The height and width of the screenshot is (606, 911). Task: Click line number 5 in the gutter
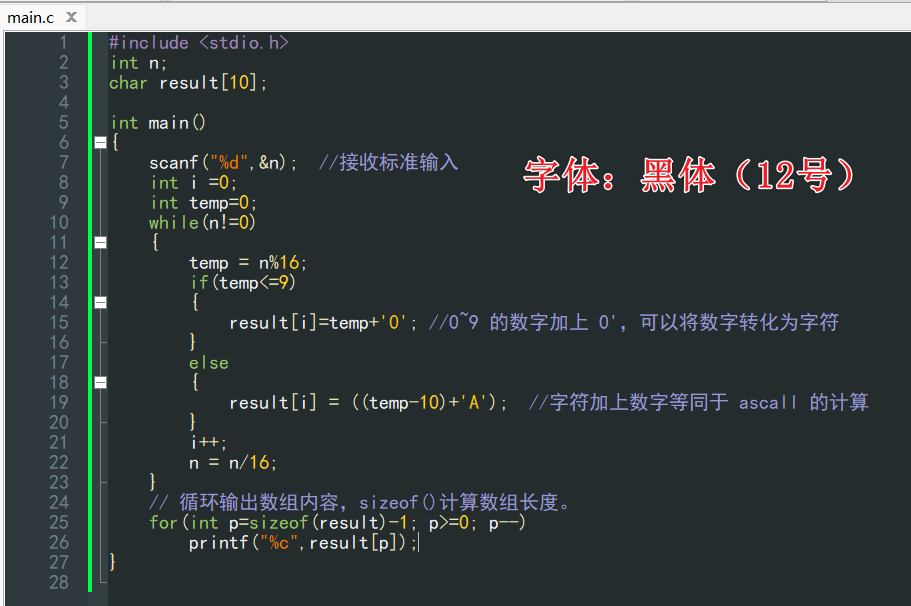click(x=63, y=123)
